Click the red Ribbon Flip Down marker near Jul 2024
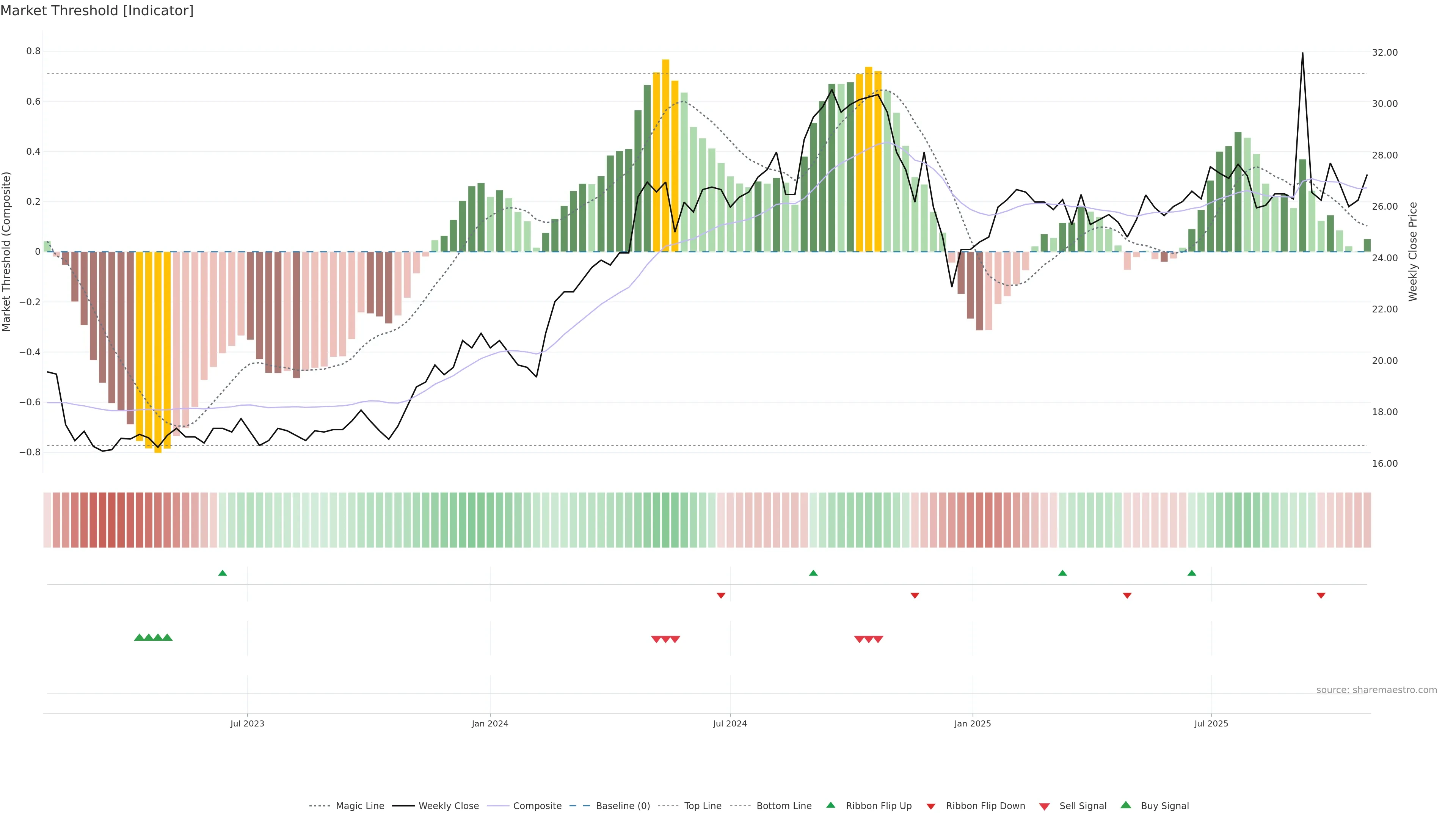 721,596
